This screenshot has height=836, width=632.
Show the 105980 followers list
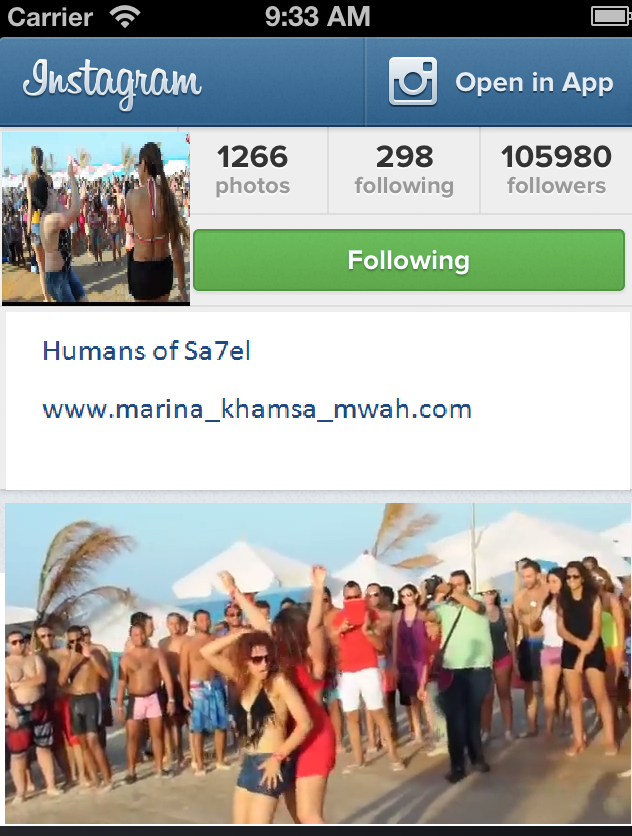[556, 171]
